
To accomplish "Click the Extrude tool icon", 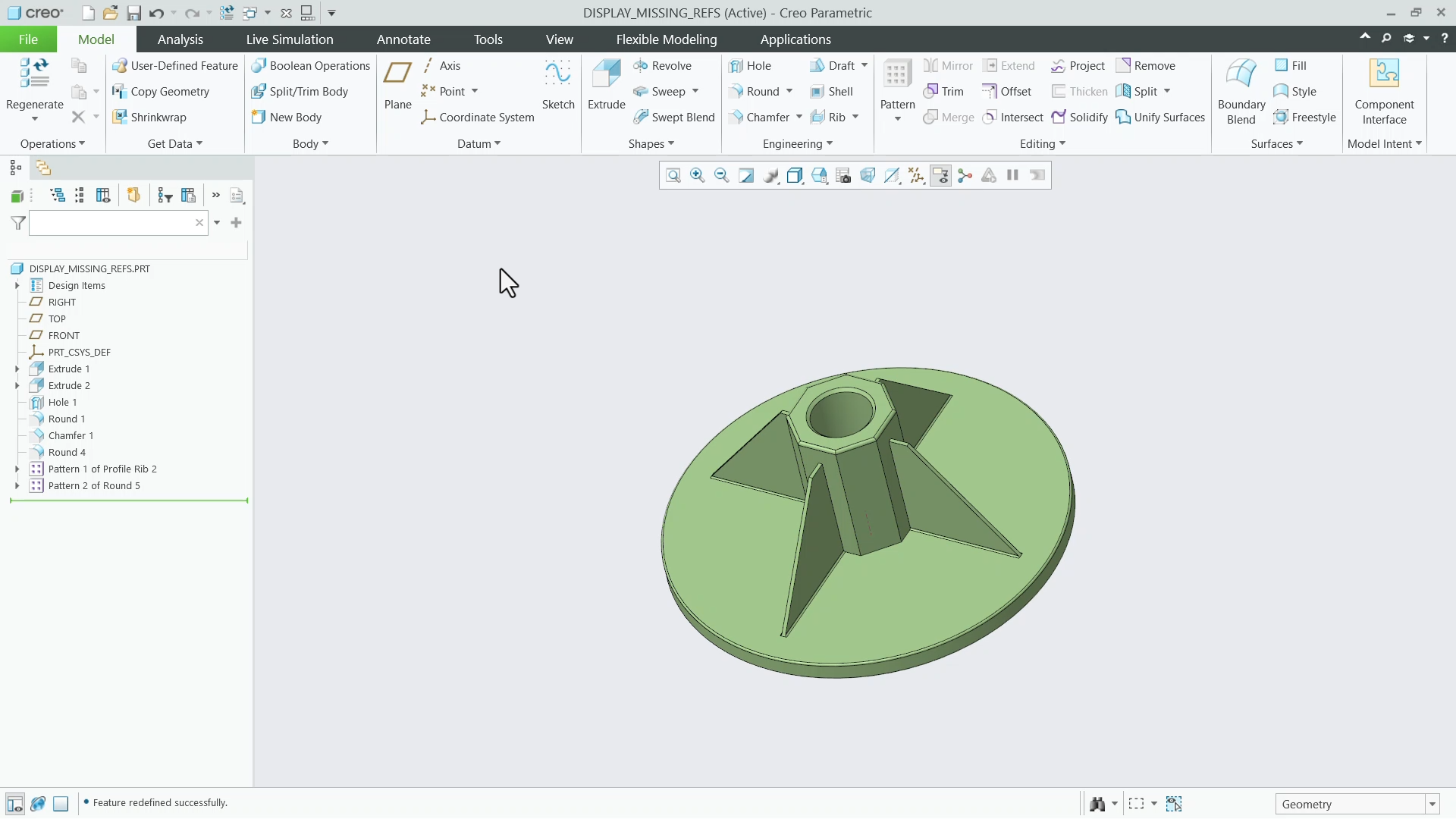I will pyautogui.click(x=607, y=84).
